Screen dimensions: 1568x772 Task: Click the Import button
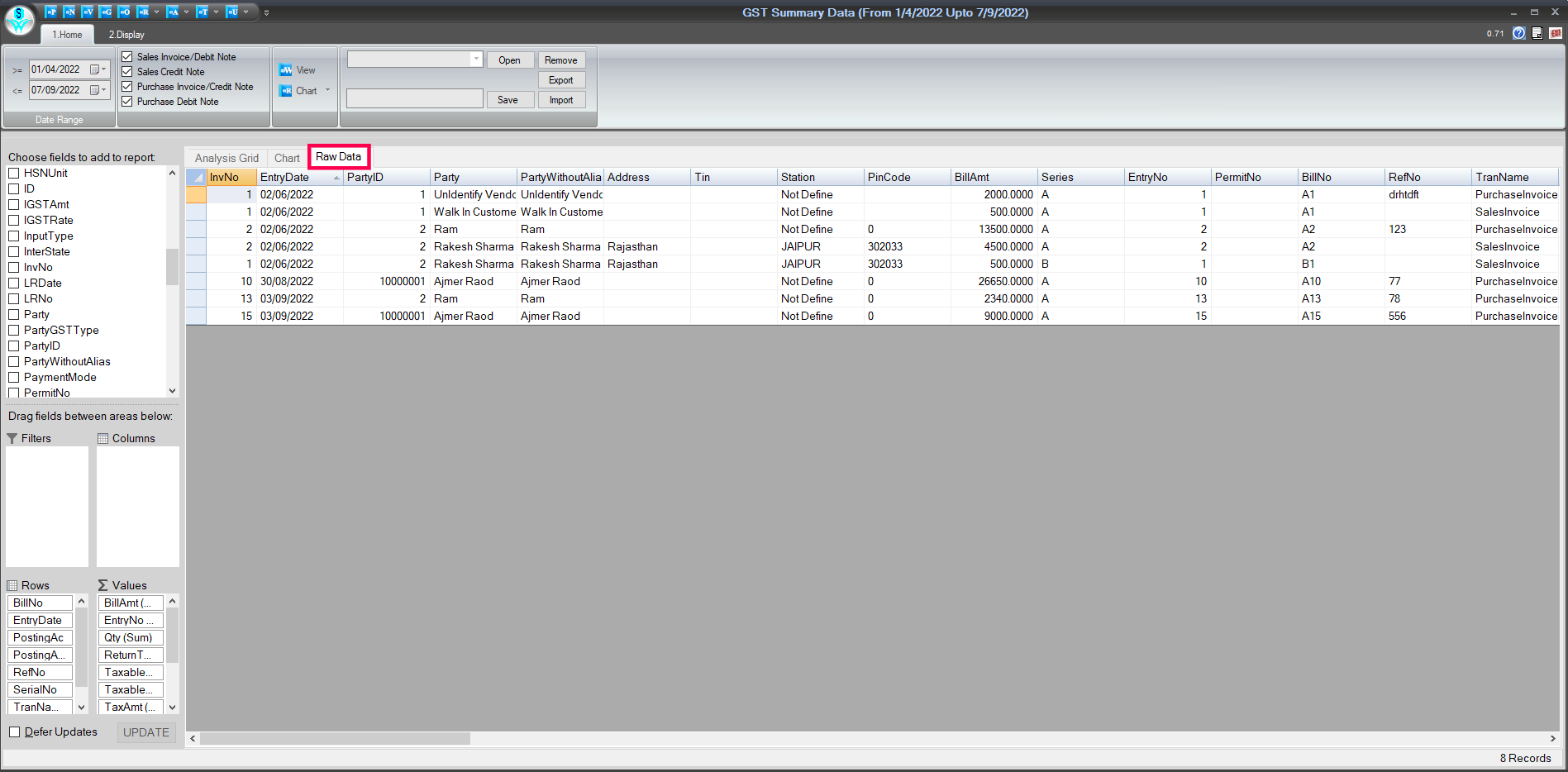click(x=561, y=100)
